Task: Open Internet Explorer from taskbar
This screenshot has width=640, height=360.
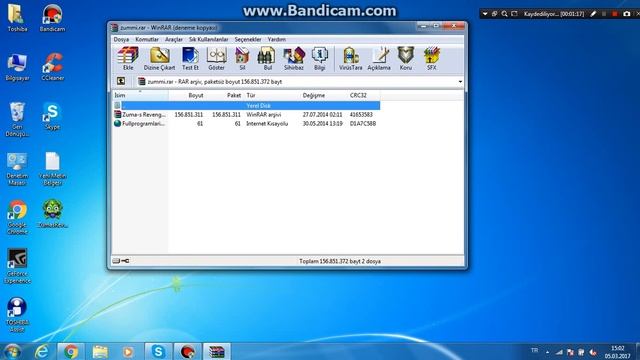Action: pos(42,352)
